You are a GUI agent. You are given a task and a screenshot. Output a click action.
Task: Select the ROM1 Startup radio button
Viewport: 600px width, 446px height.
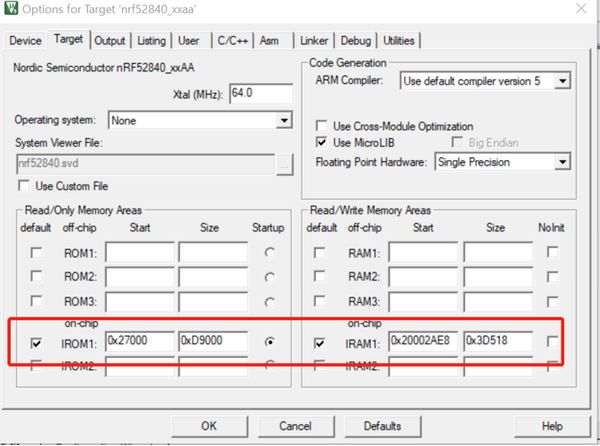(270, 253)
